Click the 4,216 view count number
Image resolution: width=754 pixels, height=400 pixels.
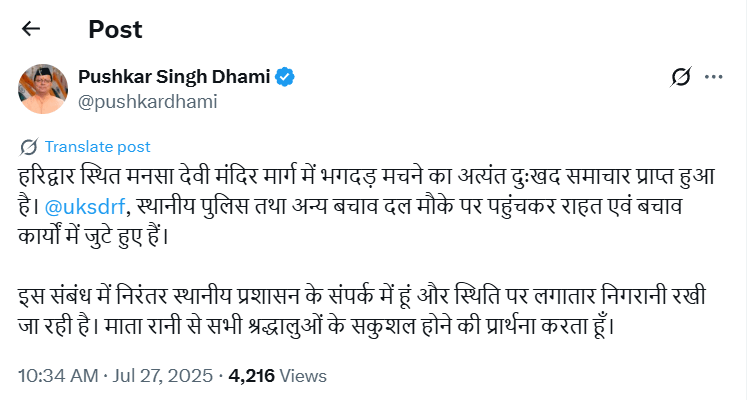252,376
